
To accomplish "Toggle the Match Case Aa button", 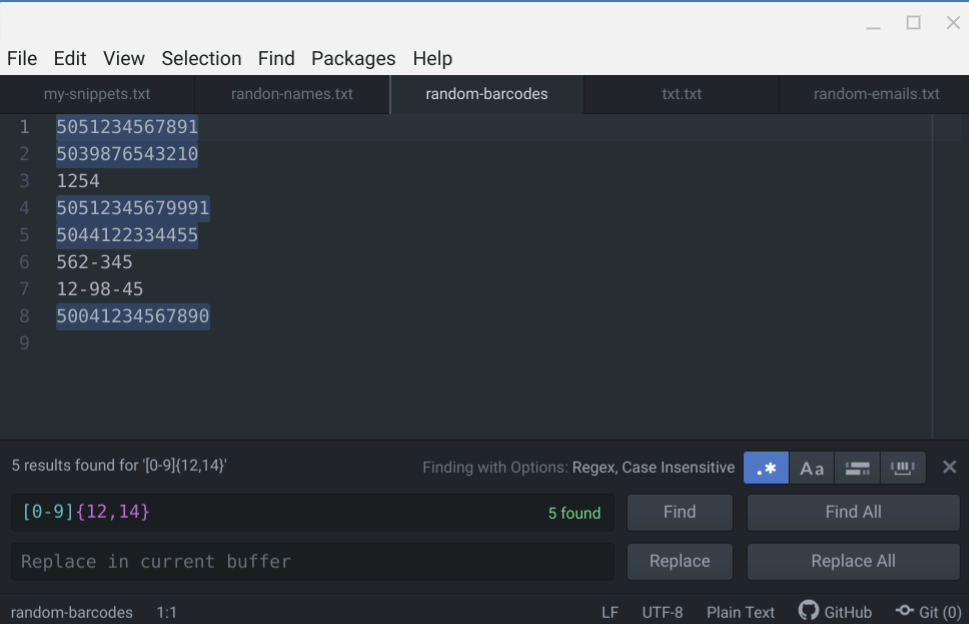I will [x=811, y=468].
